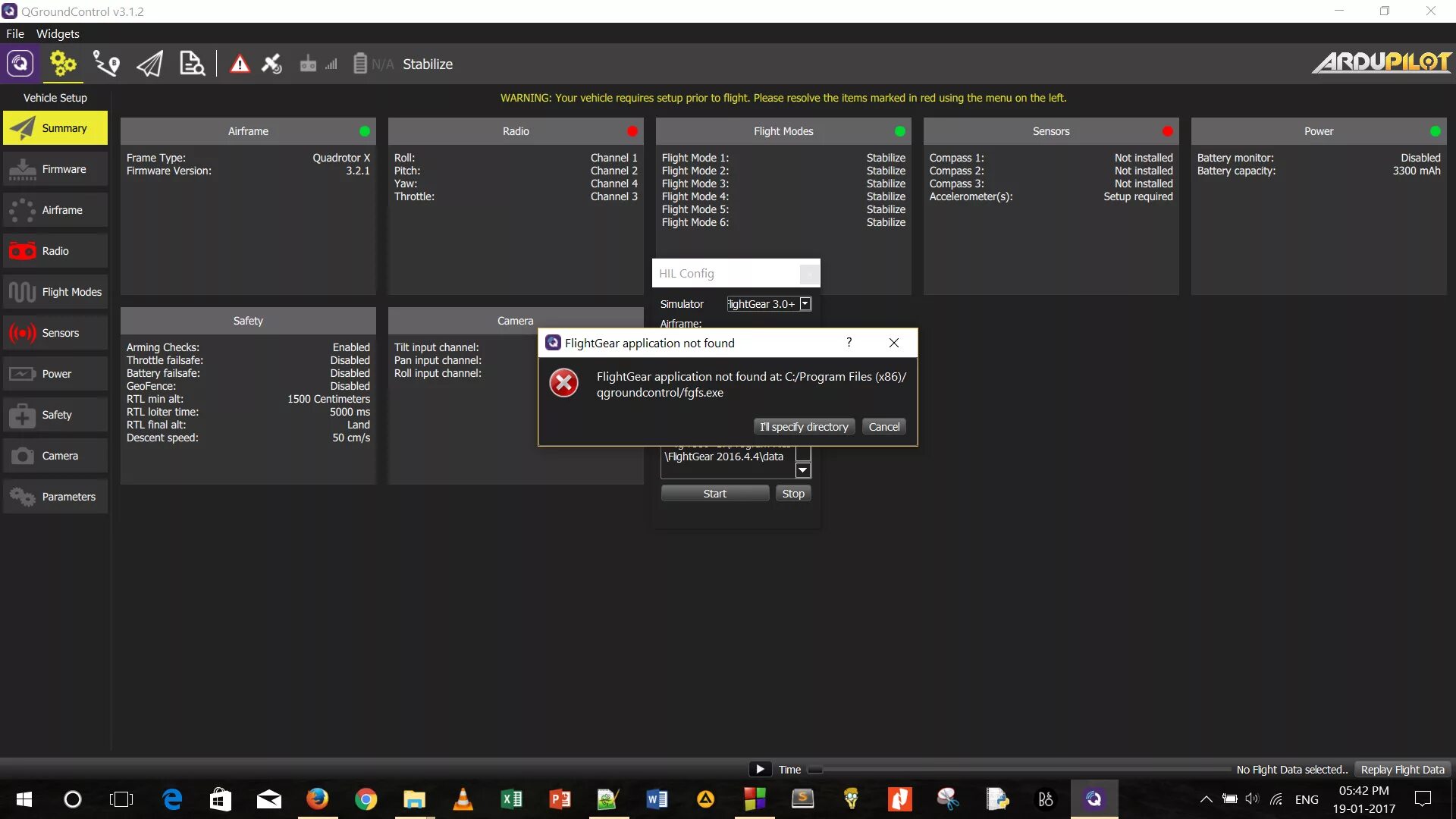Open Firefox from Windows taskbar
This screenshot has height=819, width=1456.
pos(317,799)
